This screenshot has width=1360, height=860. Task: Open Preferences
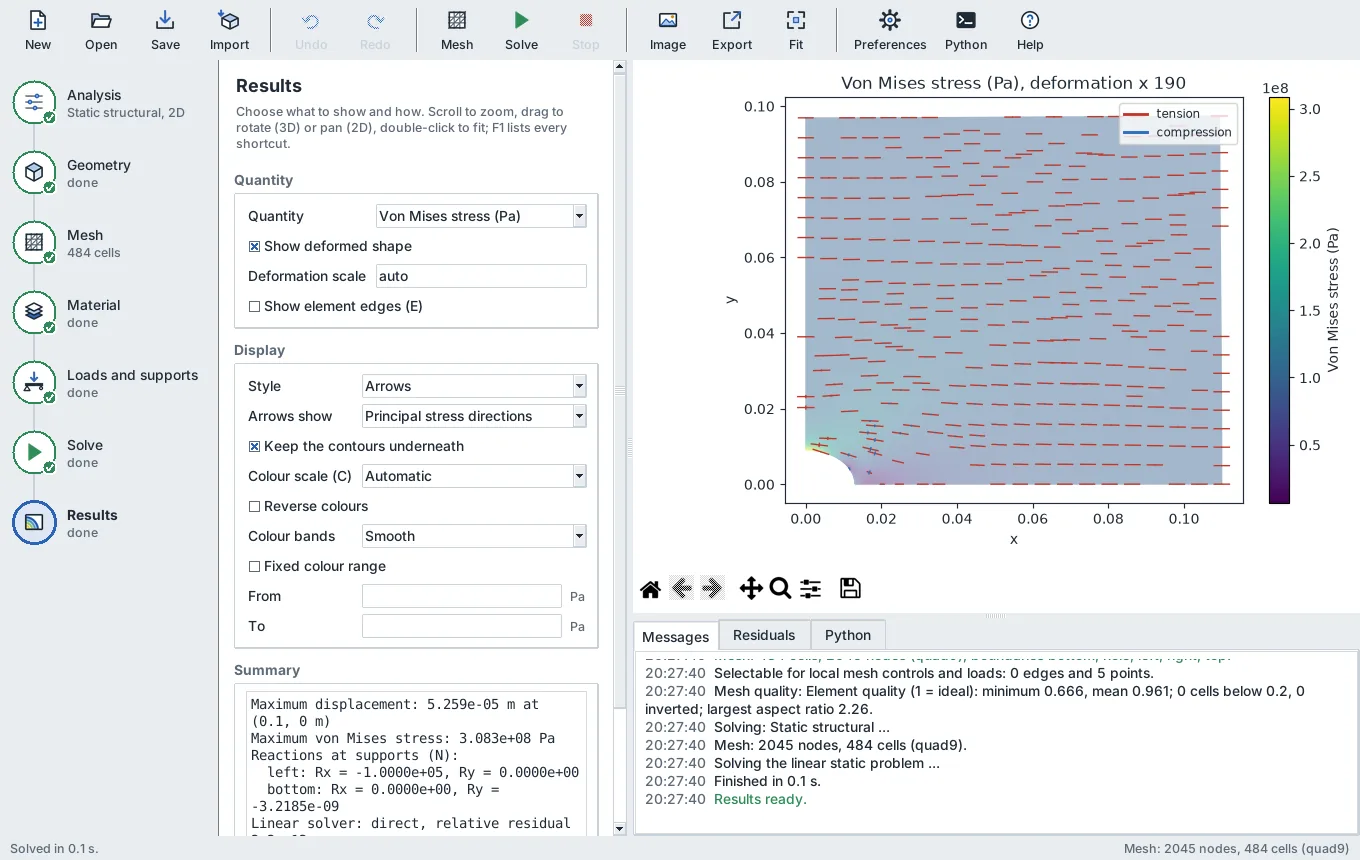pyautogui.click(x=890, y=30)
